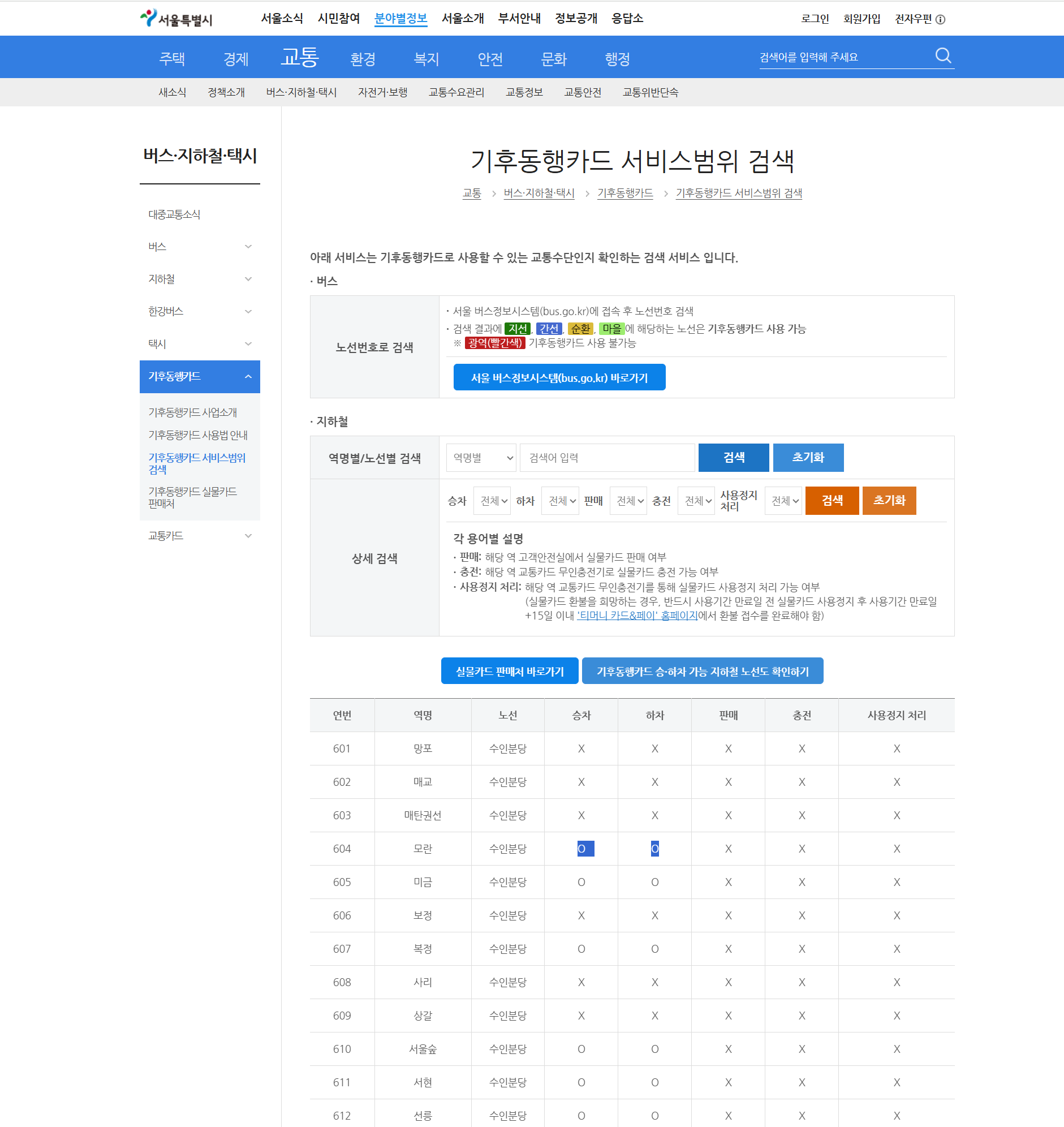Open the 판매 전체 dropdown
The height and width of the screenshot is (1127, 1064).
pos(627,501)
